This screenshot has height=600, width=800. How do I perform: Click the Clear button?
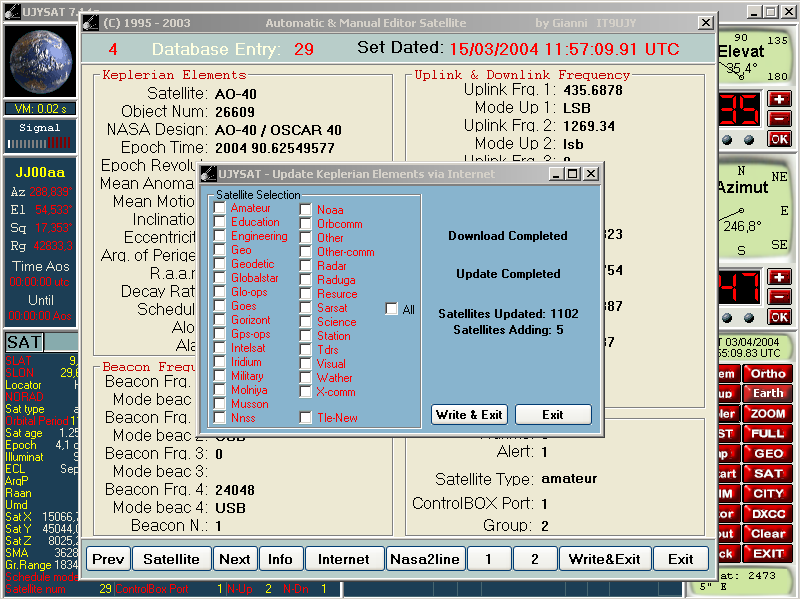[768, 534]
